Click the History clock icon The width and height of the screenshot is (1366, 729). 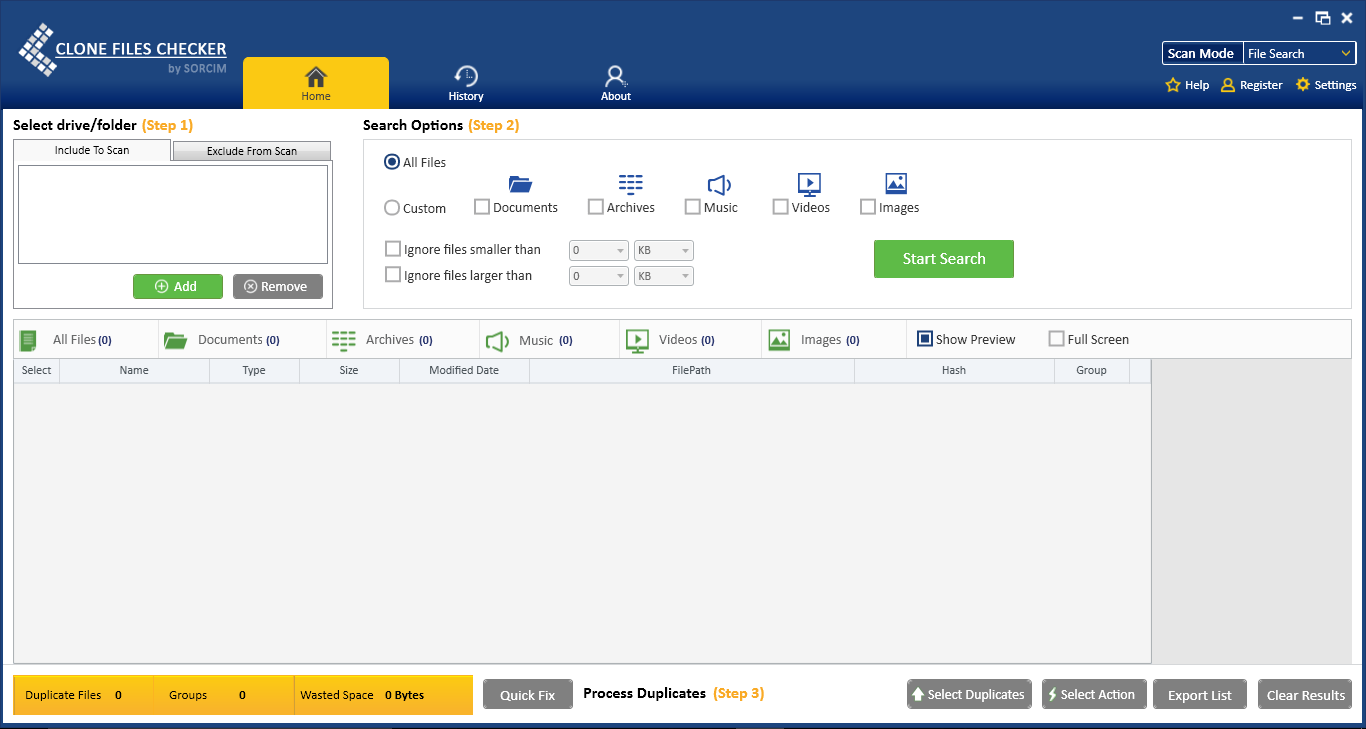coord(466,76)
